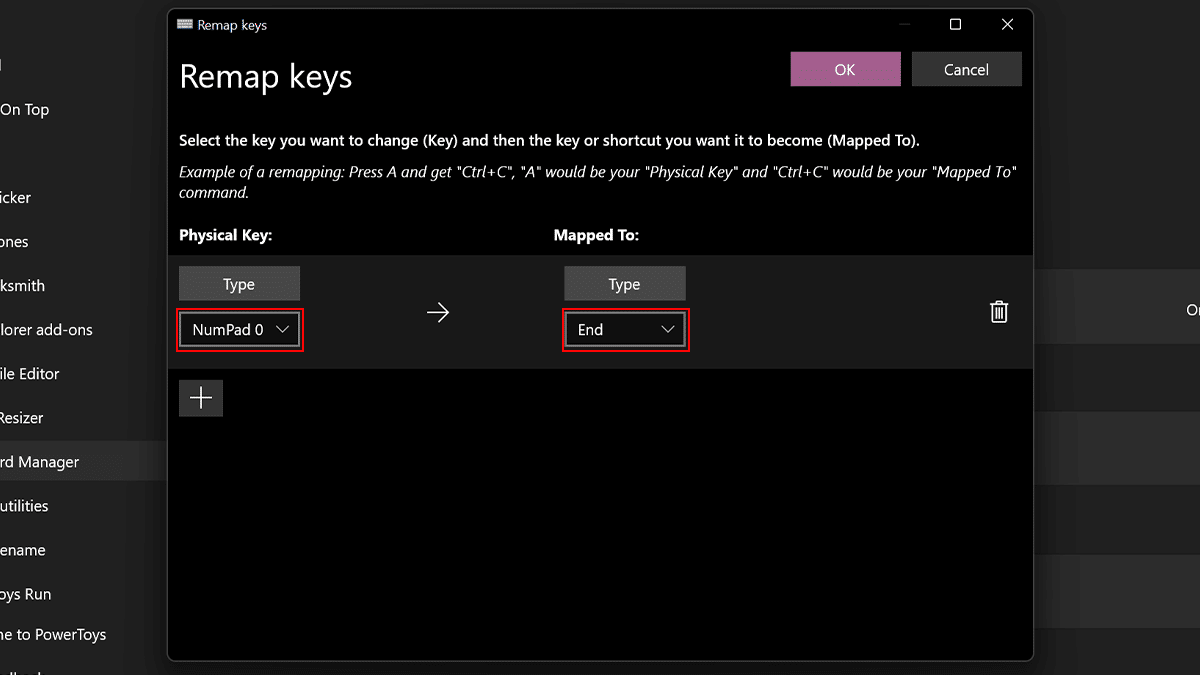Viewport: 1200px width, 675px height.
Task: Select Hosts File Editor in sidebar
Action: click(x=30, y=374)
